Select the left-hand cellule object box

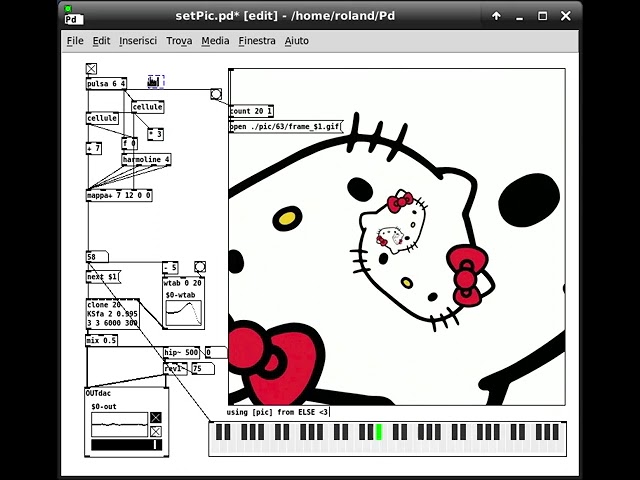(102, 118)
